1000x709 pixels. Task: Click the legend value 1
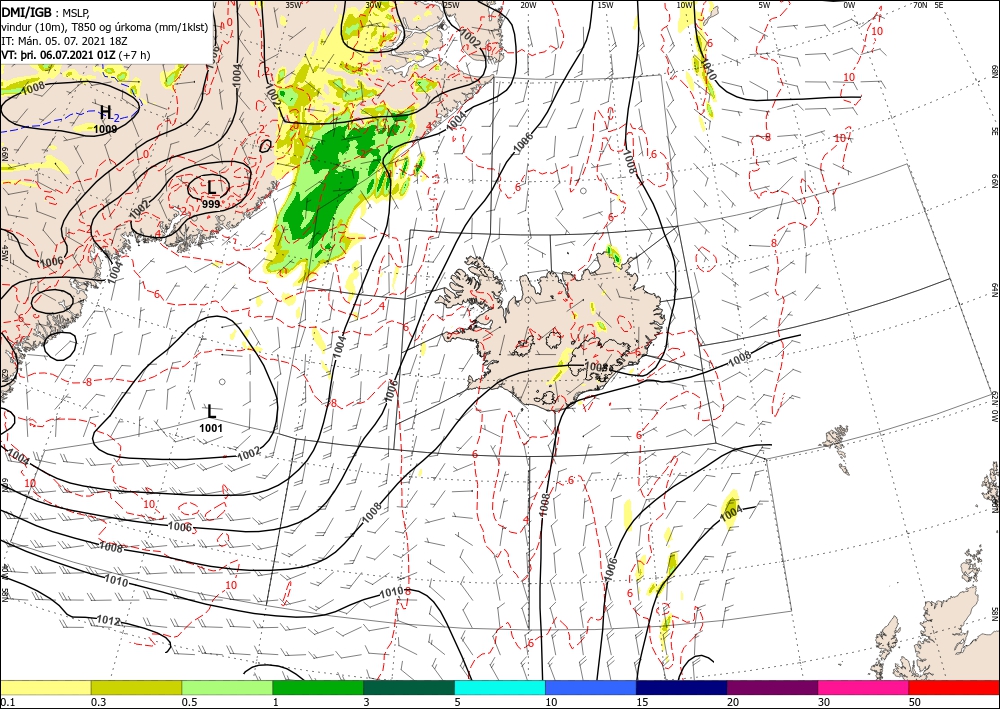point(276,702)
